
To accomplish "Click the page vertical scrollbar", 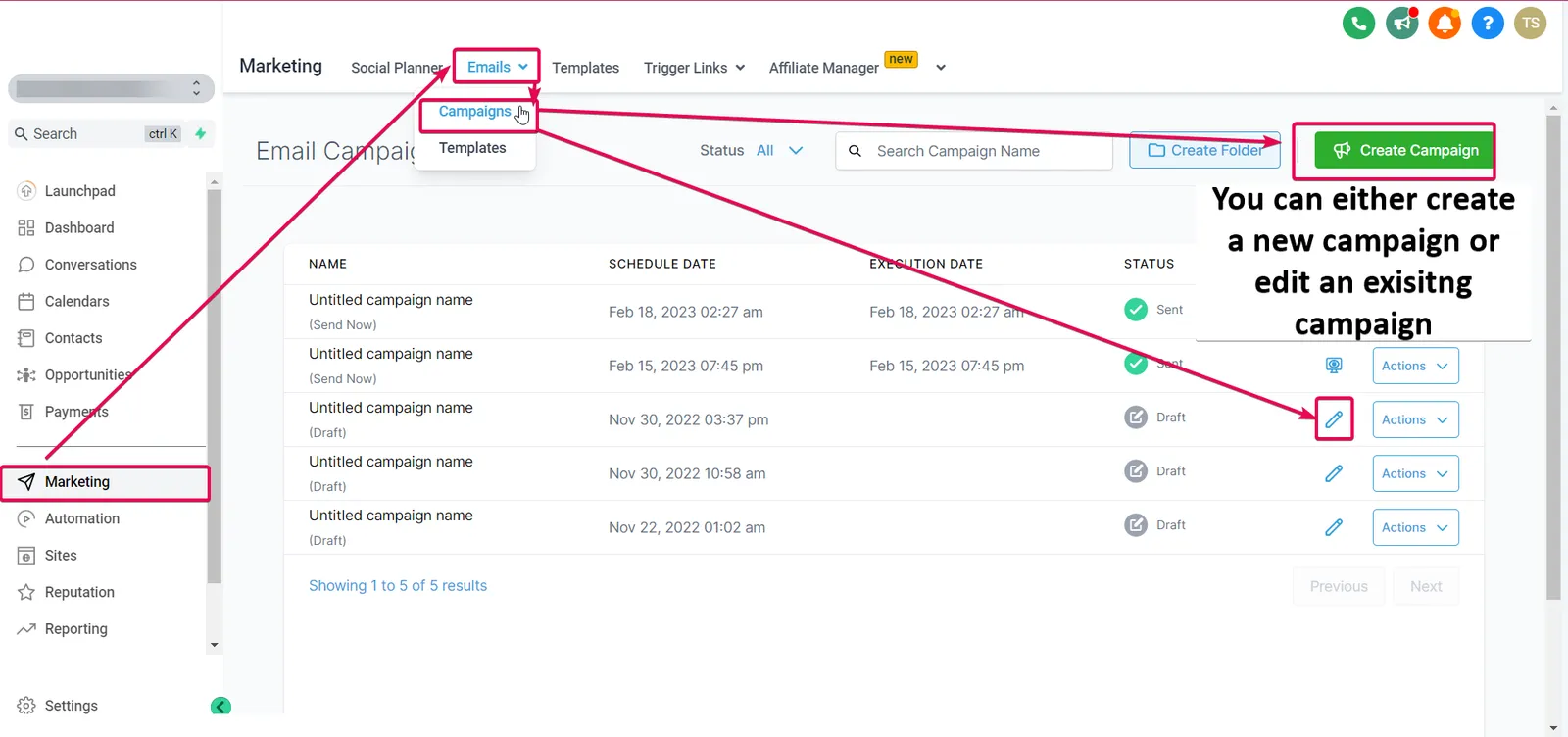I will 1553,357.
